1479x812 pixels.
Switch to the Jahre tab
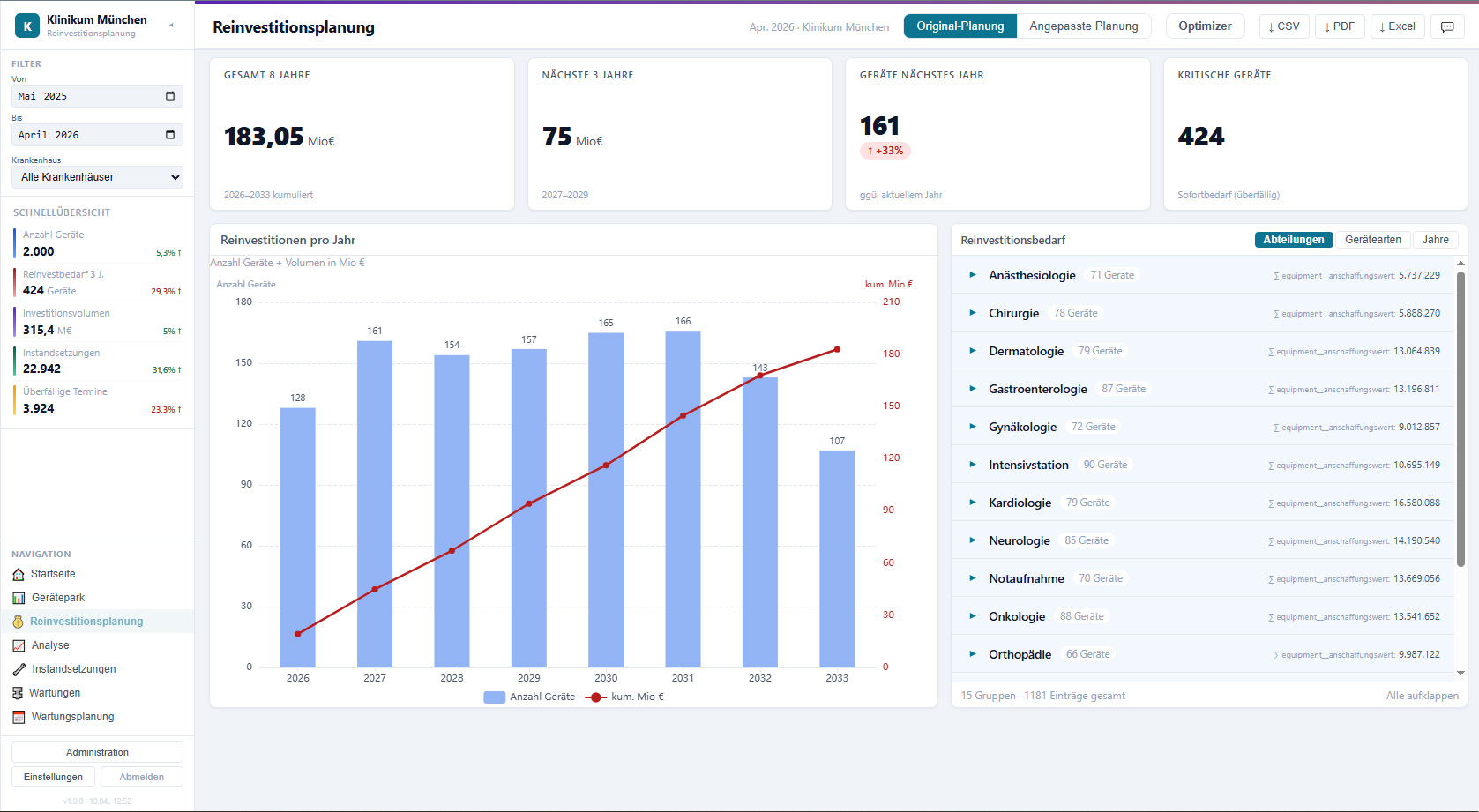pos(1435,240)
